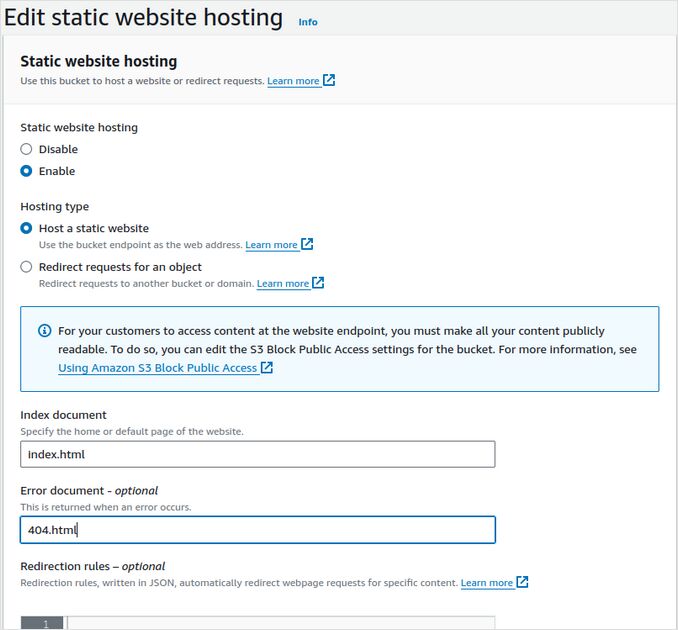Click external icon beside Using Amazon S3 Block Public Access
The height and width of the screenshot is (630, 678).
(x=267, y=368)
